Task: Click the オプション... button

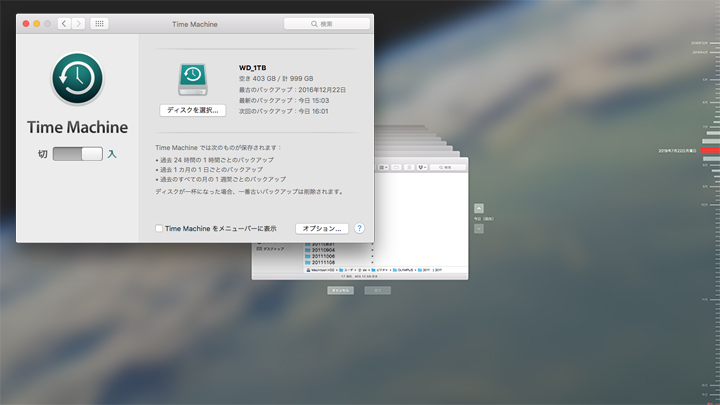Action: point(321,228)
